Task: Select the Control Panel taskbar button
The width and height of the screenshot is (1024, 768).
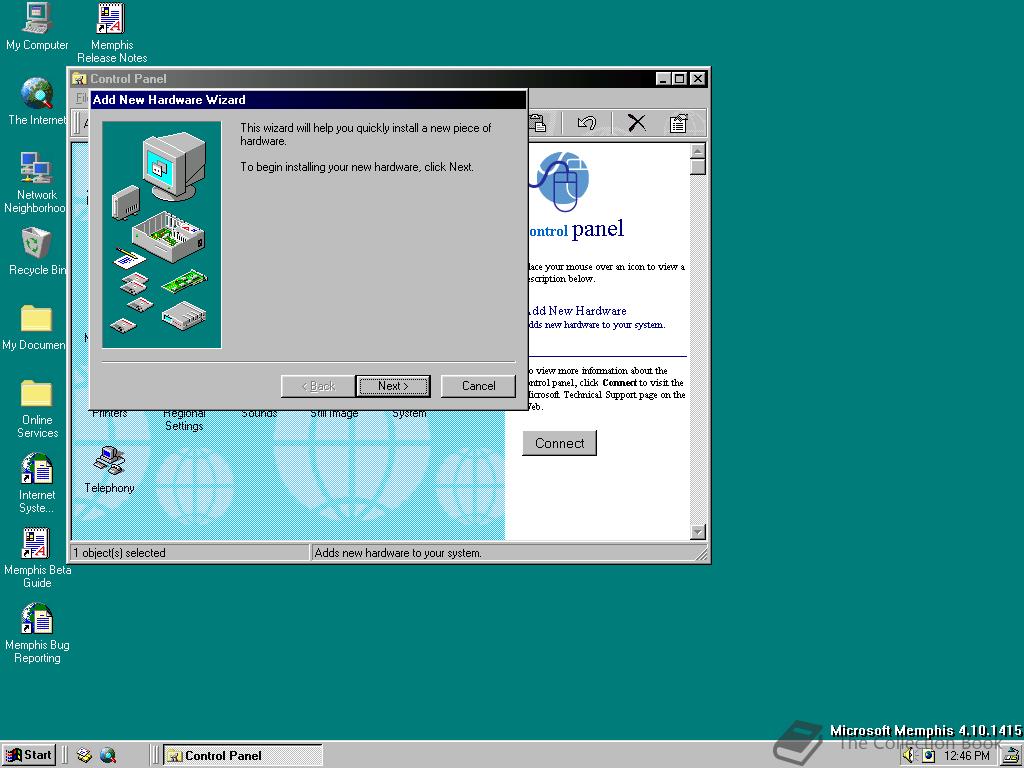Action: click(242, 756)
